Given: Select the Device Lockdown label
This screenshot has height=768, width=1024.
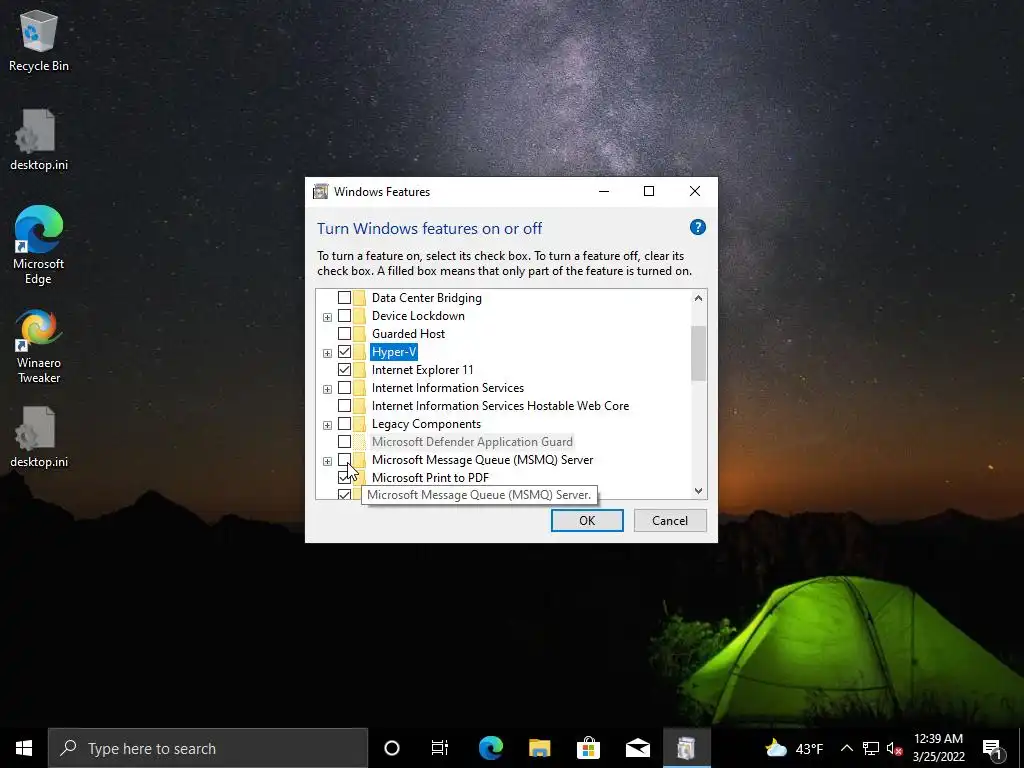Looking at the screenshot, I should (418, 316).
